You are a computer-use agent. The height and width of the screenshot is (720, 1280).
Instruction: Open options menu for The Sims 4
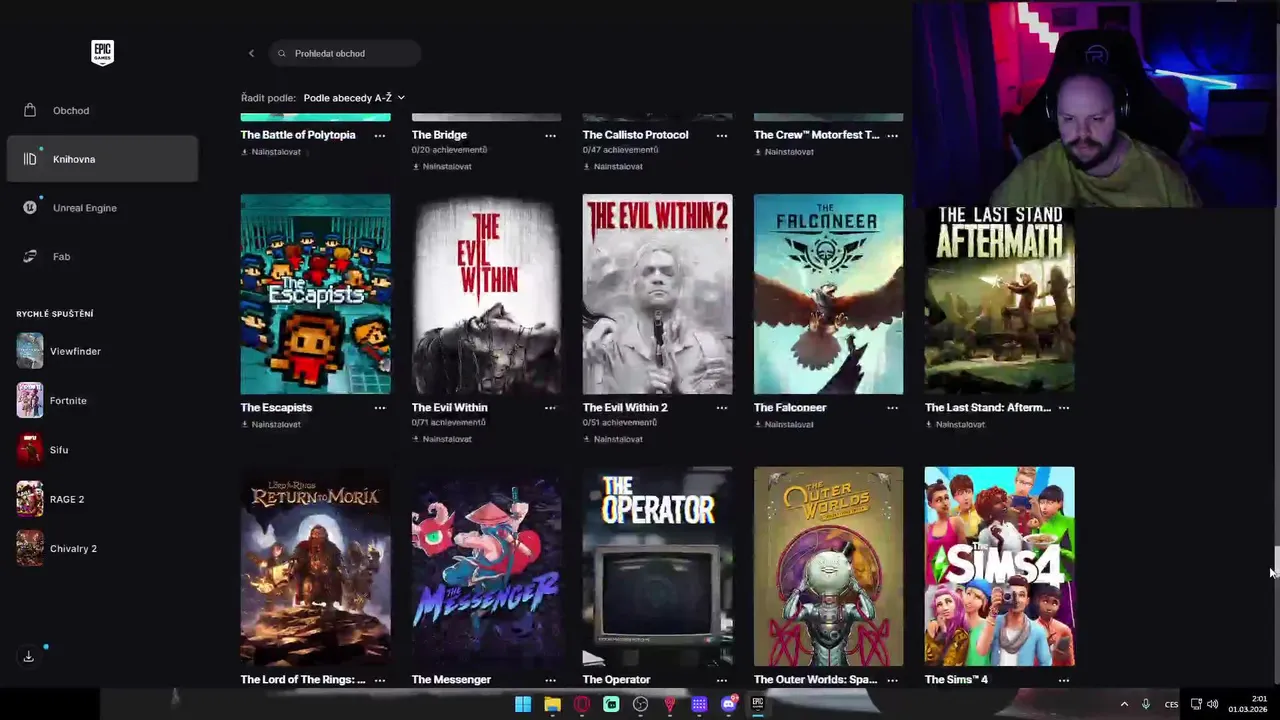pyautogui.click(x=1064, y=680)
